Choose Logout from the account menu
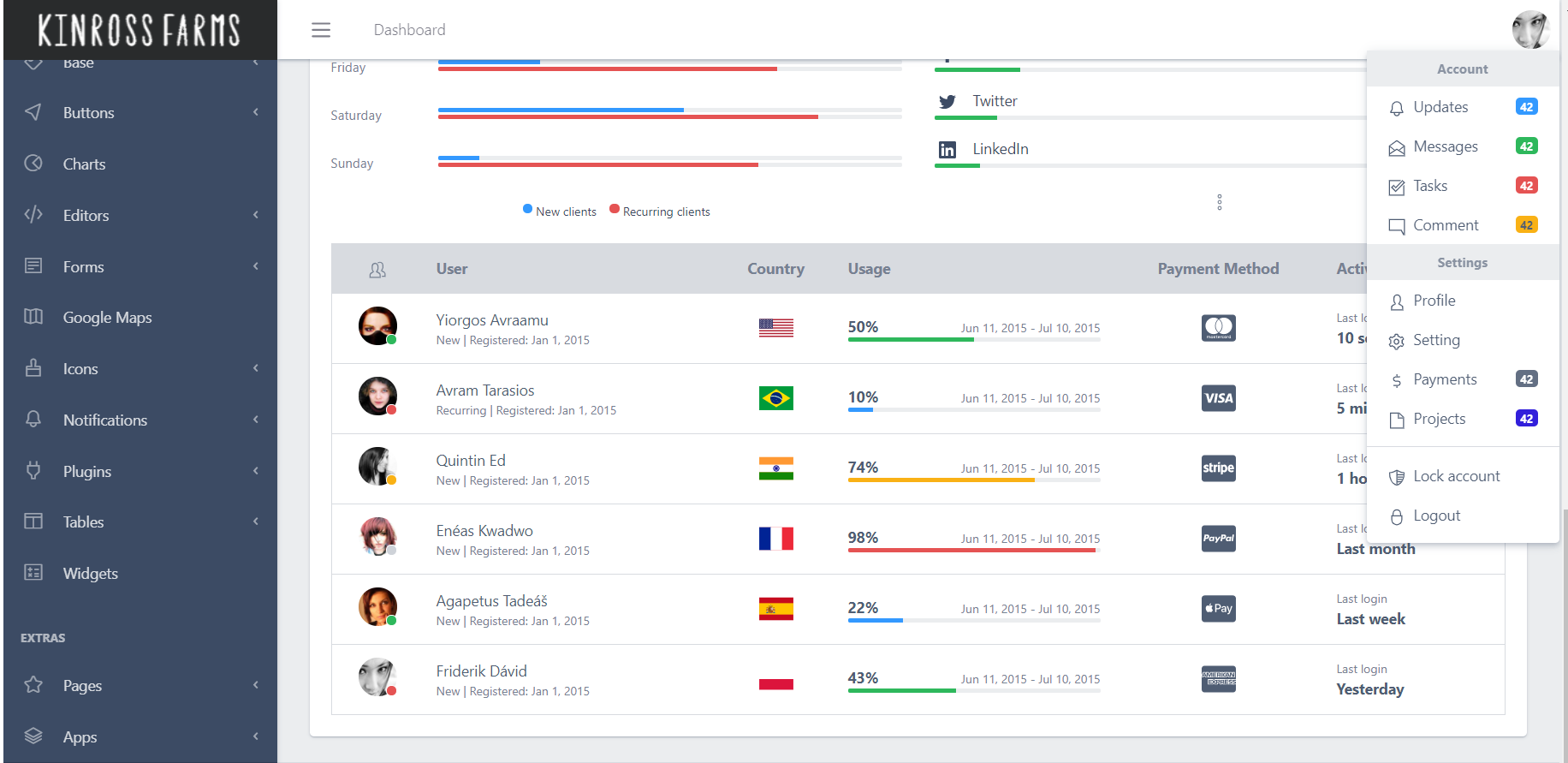This screenshot has width=1568, height=763. 1436,516
